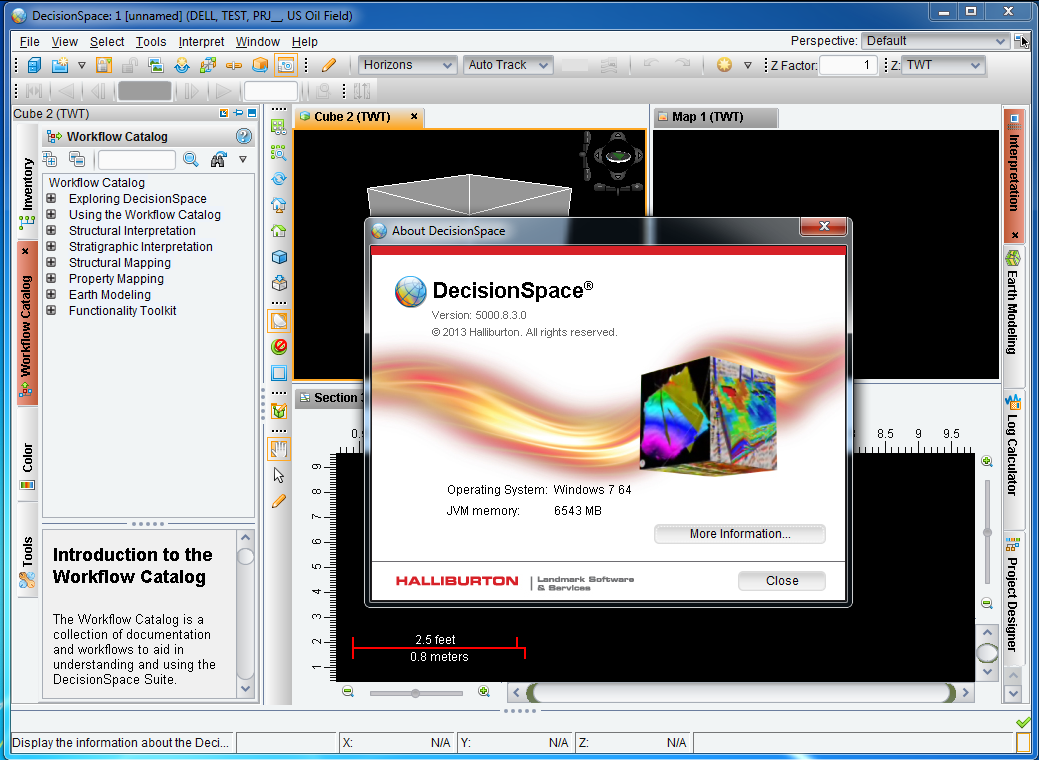Click the orange cube rotate toolbar icon
This screenshot has height=760, width=1039.
pos(260,65)
